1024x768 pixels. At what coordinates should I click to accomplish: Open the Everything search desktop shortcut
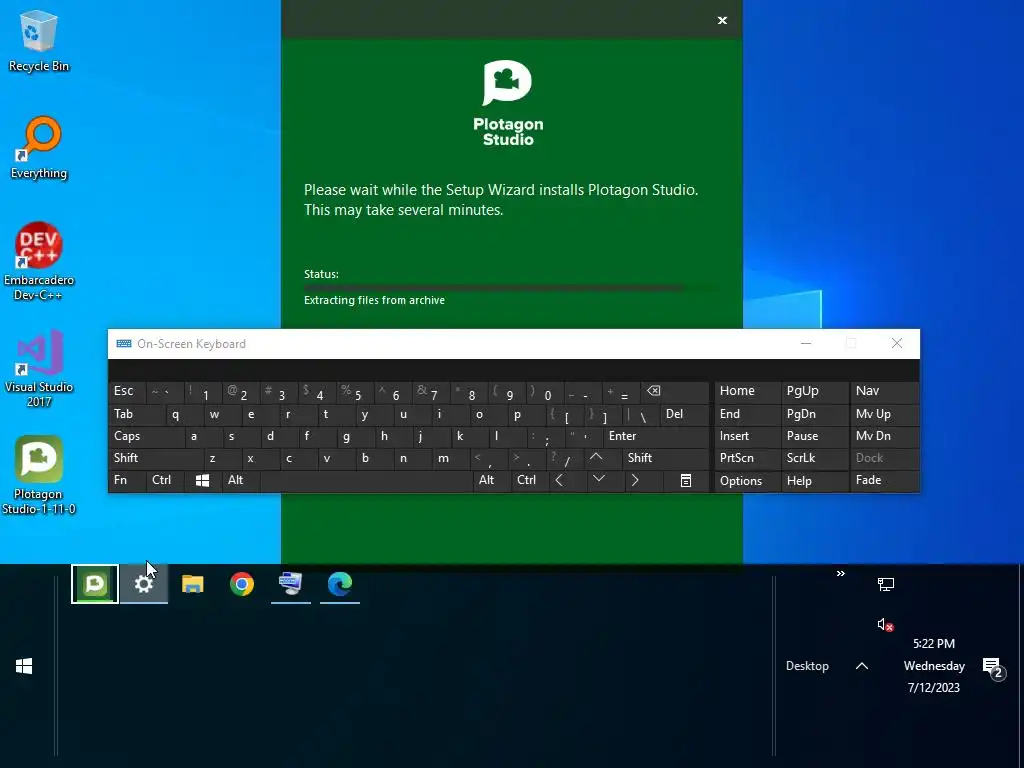(x=39, y=147)
